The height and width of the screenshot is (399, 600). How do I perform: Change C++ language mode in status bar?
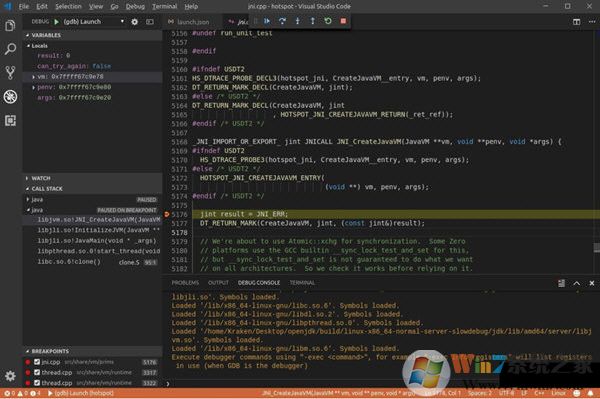tap(539, 393)
